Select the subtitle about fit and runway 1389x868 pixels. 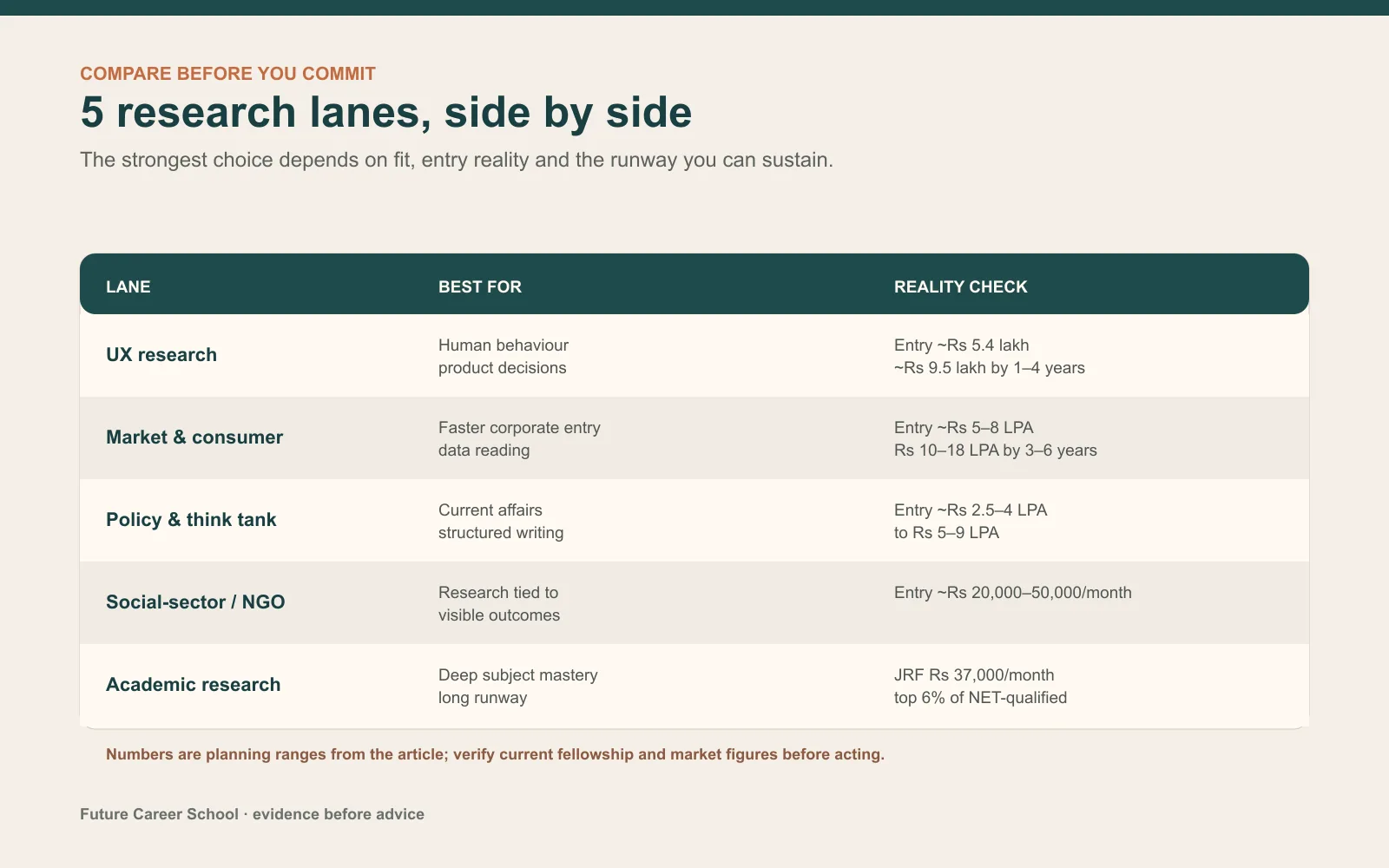click(457, 160)
